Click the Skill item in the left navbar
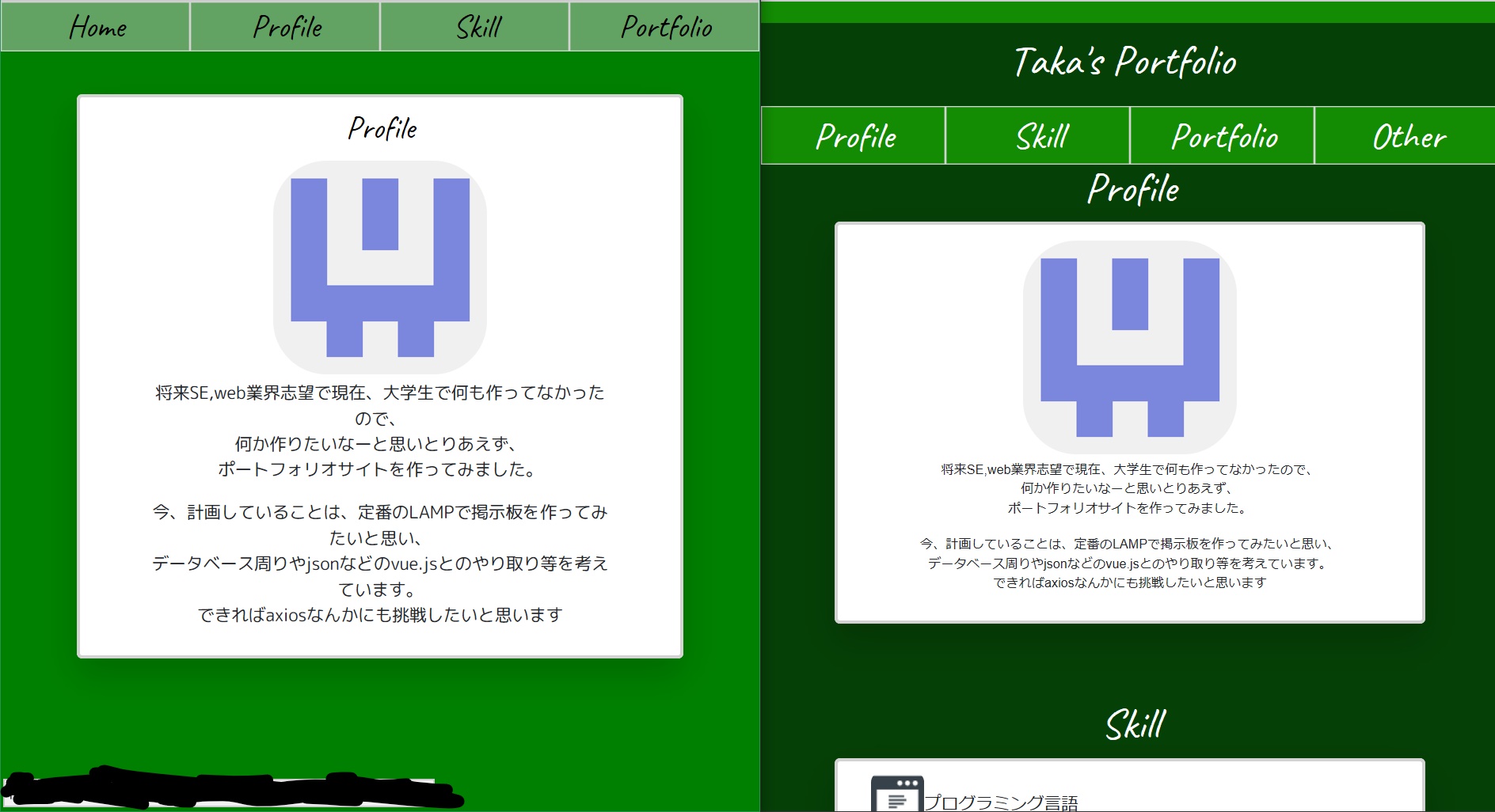The image size is (1495, 812). coord(475,27)
